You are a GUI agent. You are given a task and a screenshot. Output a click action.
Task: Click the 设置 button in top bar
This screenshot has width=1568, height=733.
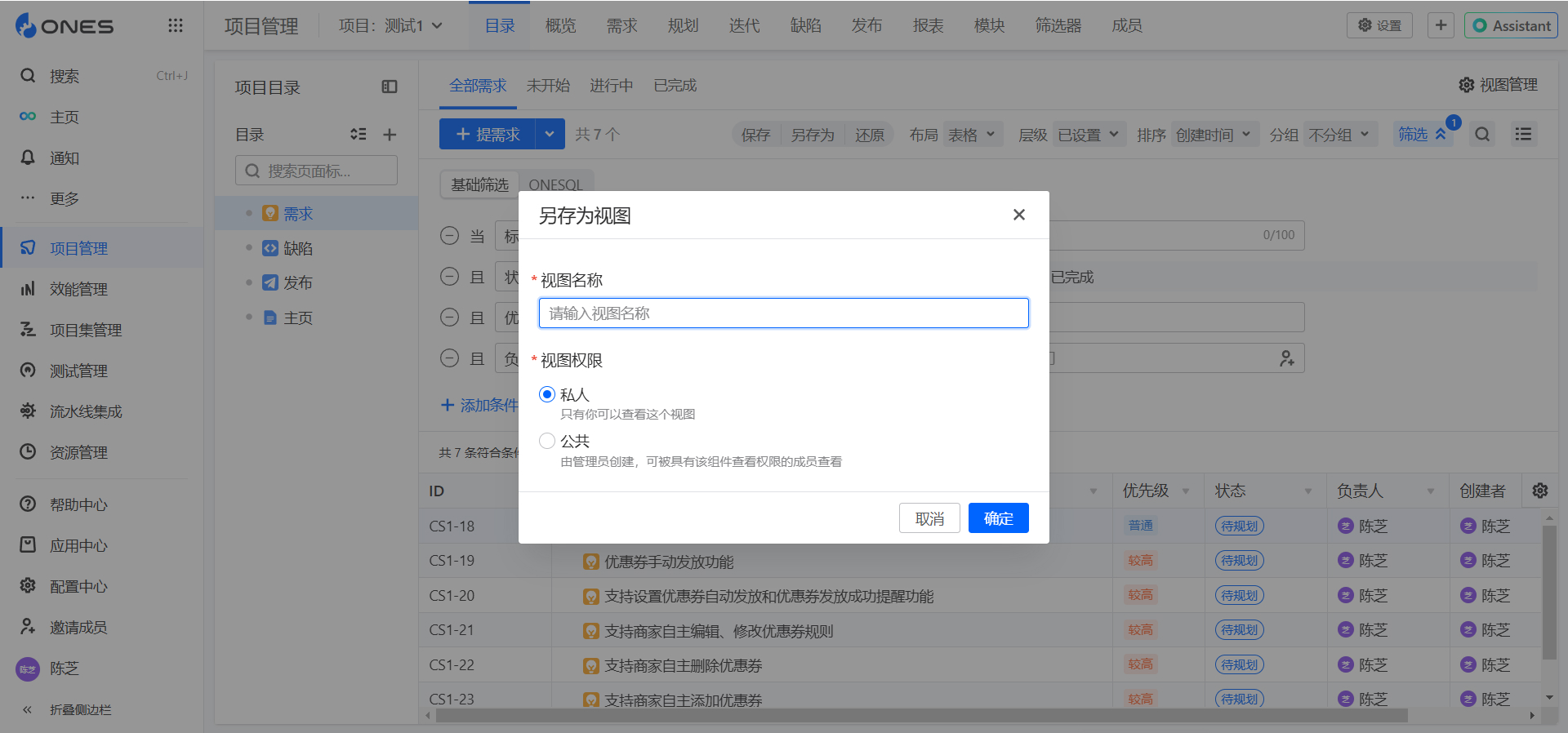[1380, 25]
